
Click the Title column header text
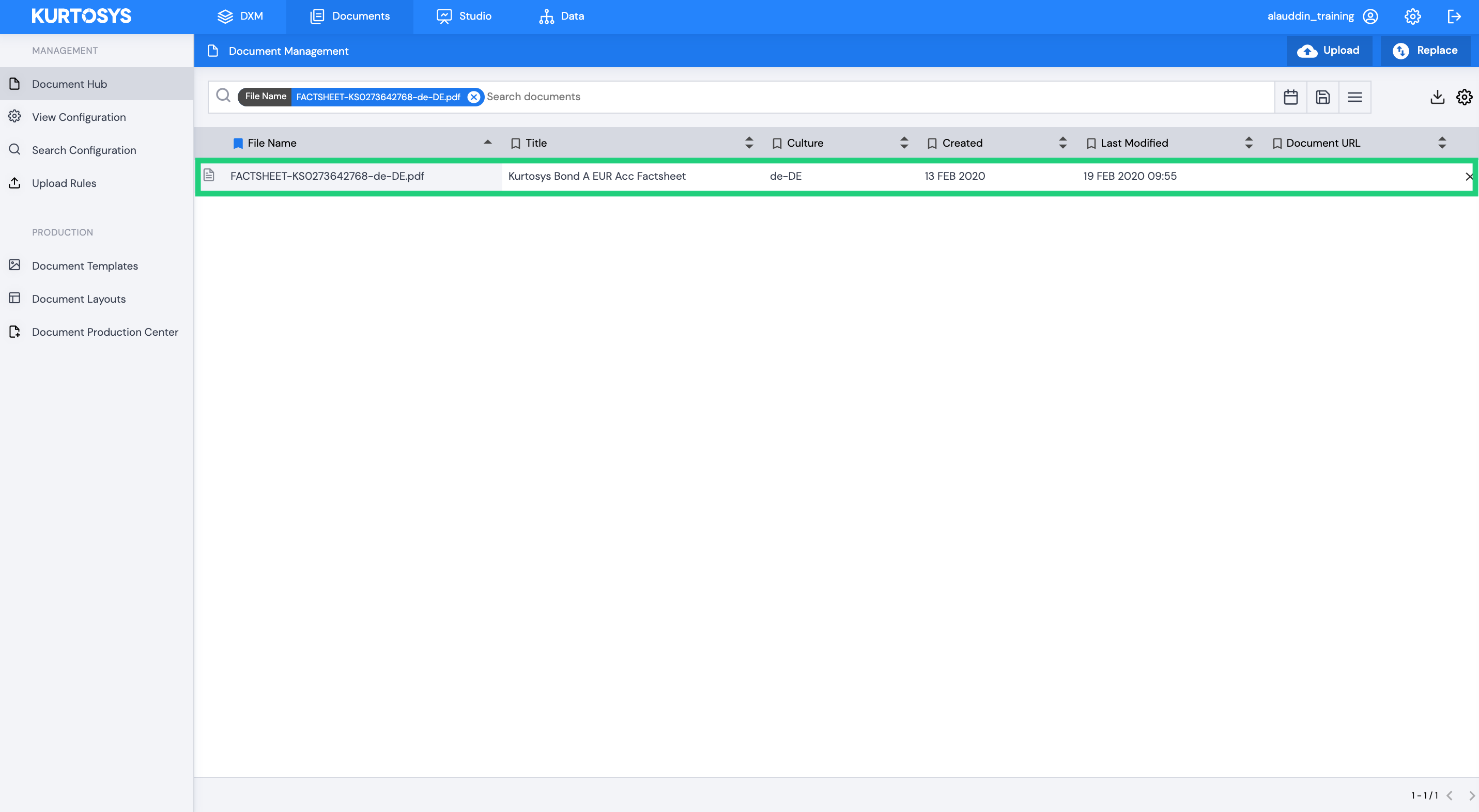536,144
